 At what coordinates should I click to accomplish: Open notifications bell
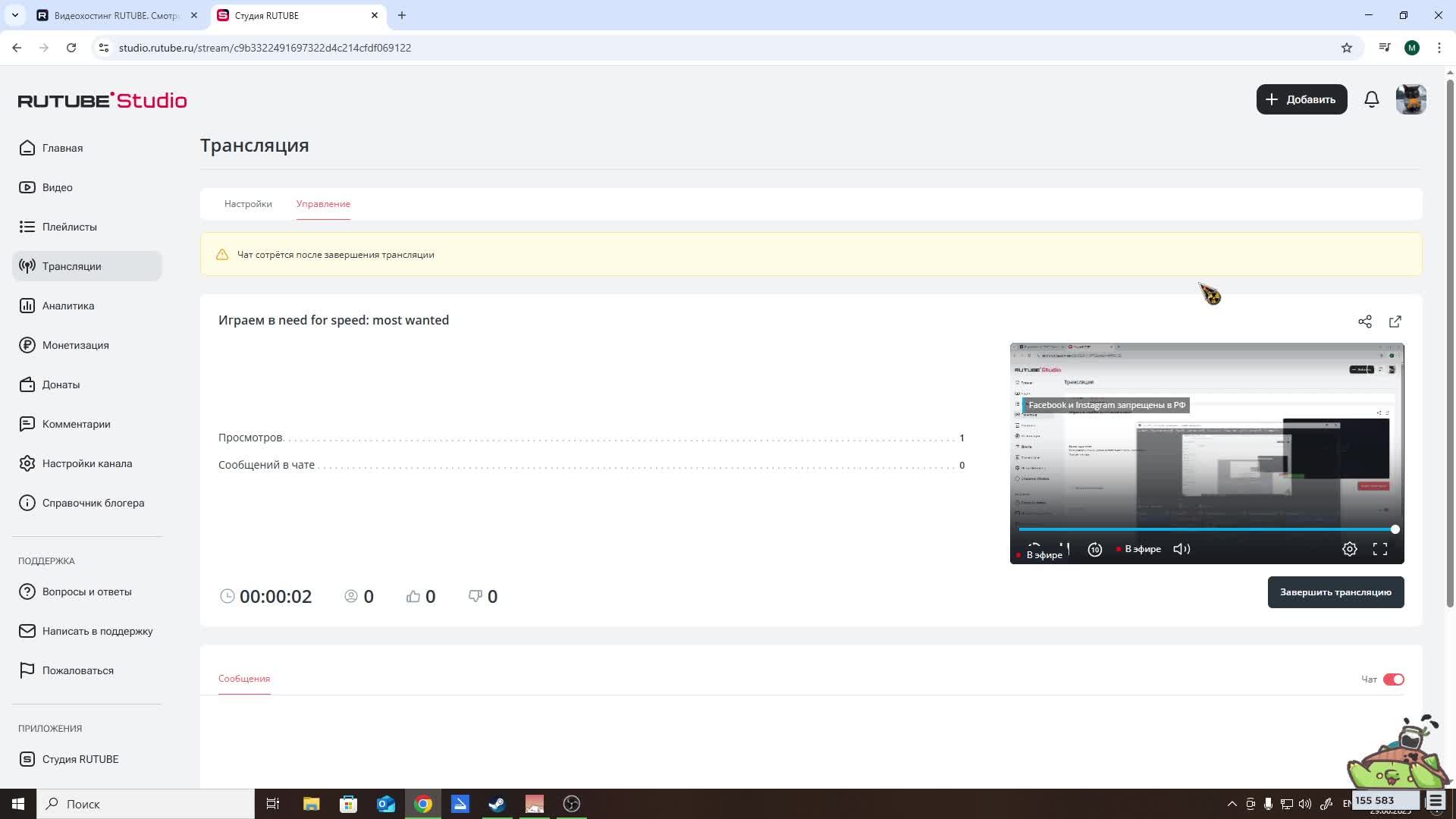1372,99
